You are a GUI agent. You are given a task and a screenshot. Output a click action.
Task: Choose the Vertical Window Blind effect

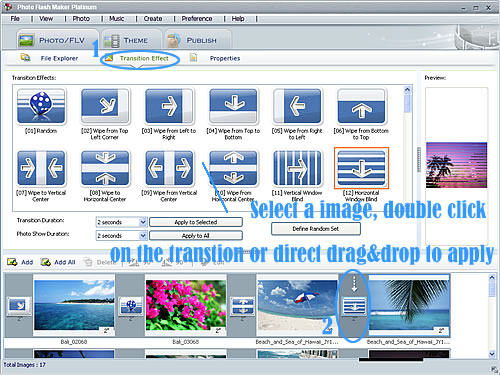(x=297, y=168)
